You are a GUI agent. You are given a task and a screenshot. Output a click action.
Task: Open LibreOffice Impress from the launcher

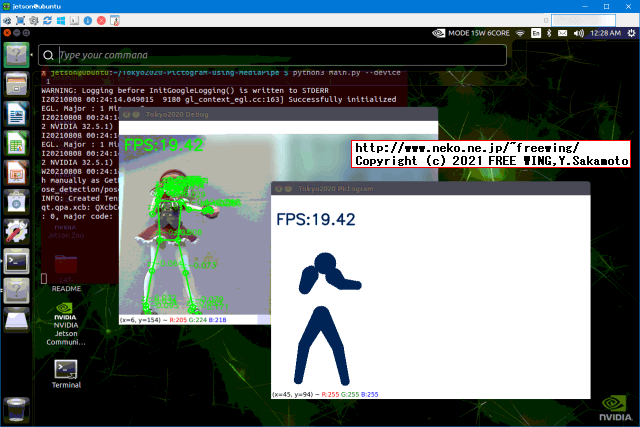[x=17, y=174]
